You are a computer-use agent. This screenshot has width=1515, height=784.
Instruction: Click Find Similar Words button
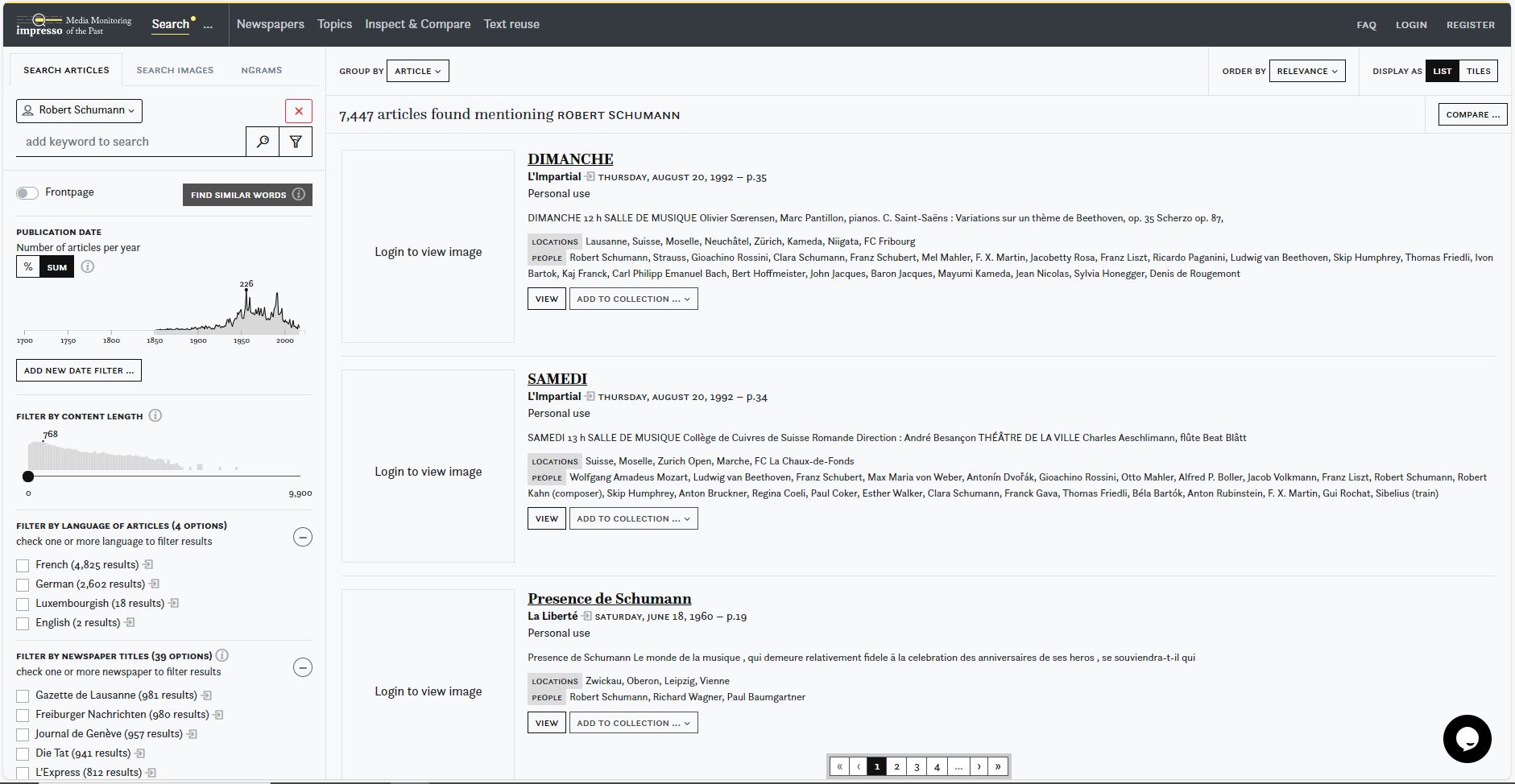click(247, 195)
